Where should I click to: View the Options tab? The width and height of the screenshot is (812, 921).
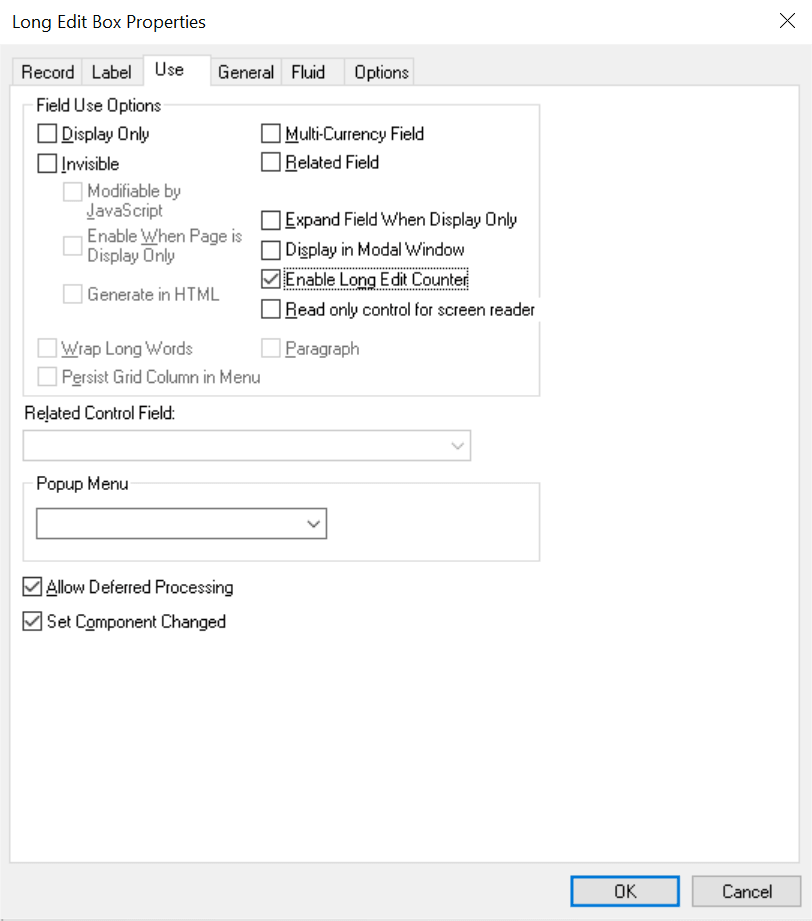(x=379, y=71)
